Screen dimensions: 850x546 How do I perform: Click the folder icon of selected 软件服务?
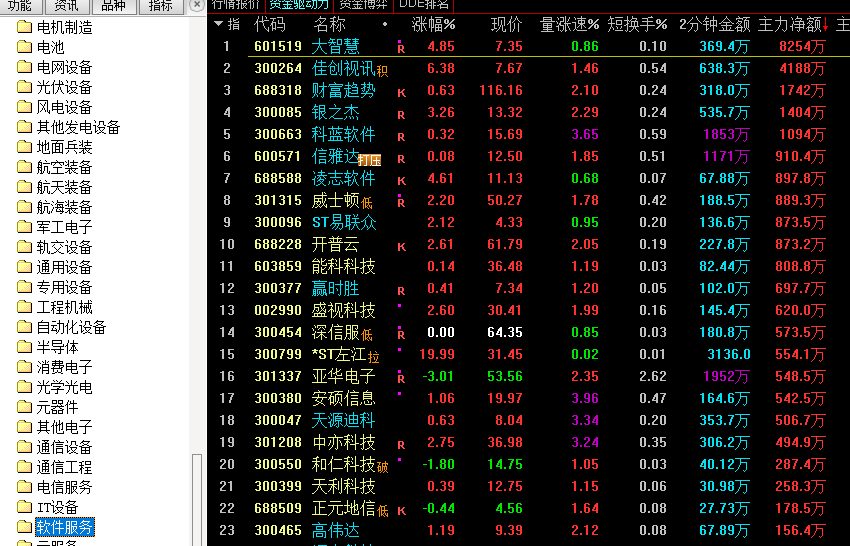coord(24,527)
